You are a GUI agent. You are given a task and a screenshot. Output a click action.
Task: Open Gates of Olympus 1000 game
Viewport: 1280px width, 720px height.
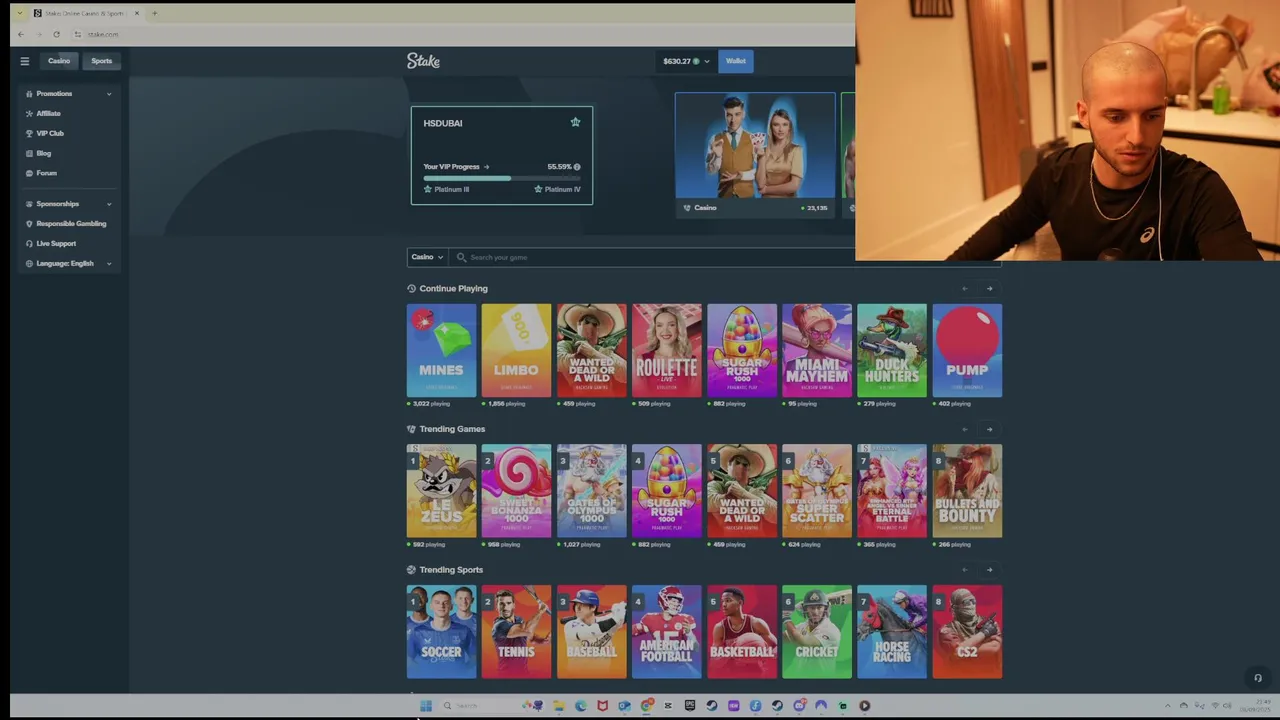point(591,491)
